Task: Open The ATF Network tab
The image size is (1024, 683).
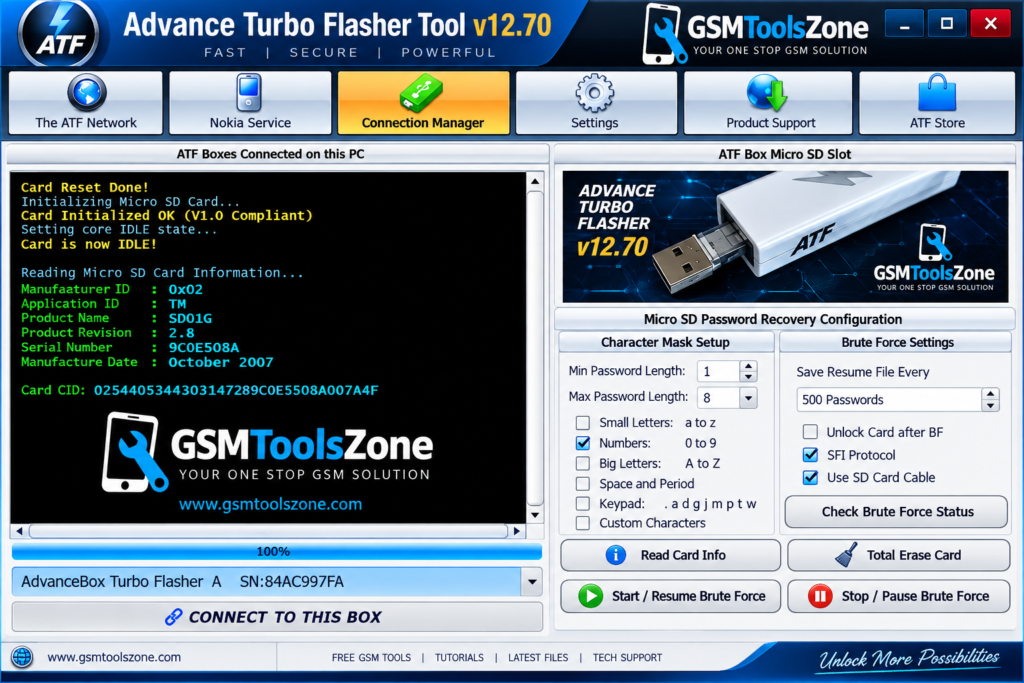Action: 86,103
